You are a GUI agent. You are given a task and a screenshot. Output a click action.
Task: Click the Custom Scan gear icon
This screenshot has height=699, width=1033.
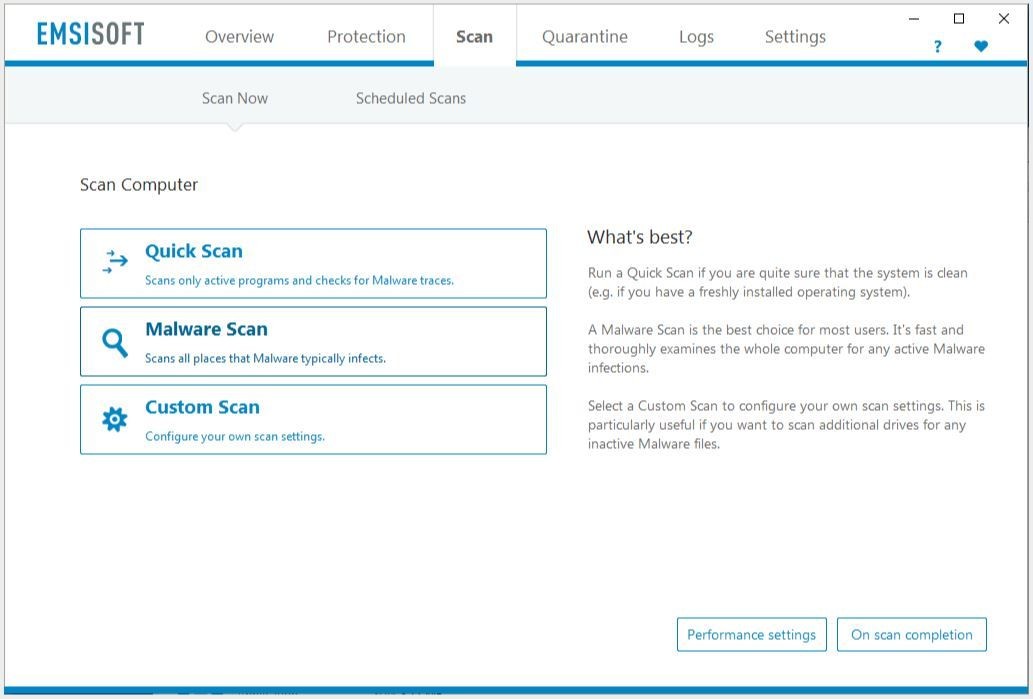pyautogui.click(x=115, y=420)
